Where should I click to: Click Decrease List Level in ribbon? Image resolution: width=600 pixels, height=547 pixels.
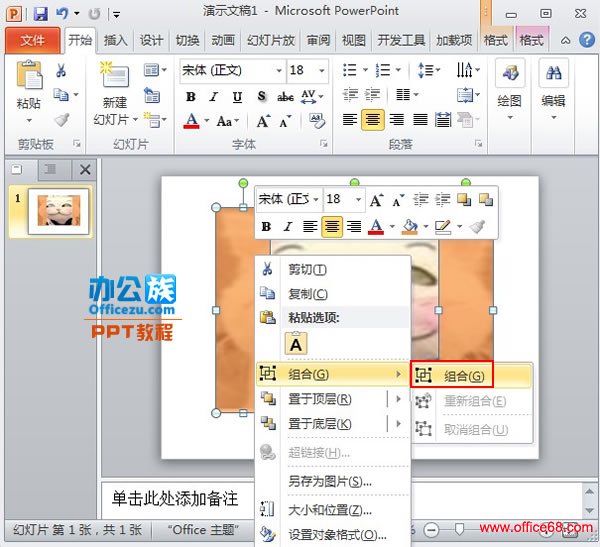pos(350,94)
